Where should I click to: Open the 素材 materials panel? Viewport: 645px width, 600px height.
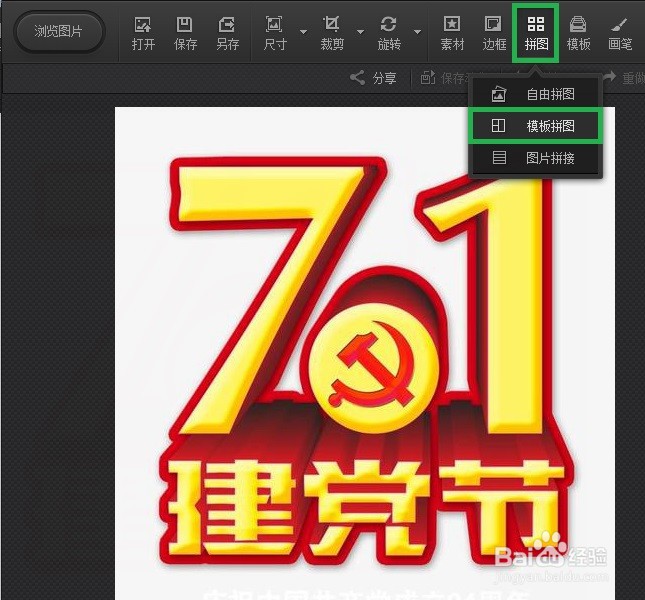[x=452, y=34]
